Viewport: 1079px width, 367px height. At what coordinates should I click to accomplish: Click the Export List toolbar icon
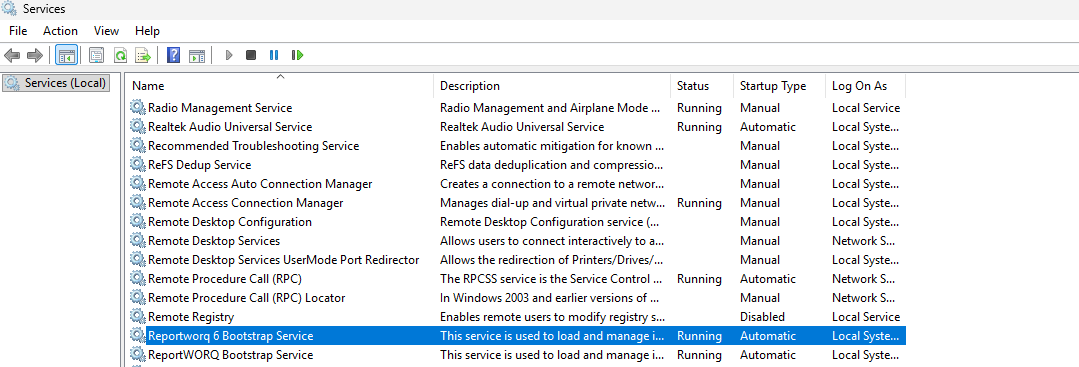pyautogui.click(x=142, y=55)
